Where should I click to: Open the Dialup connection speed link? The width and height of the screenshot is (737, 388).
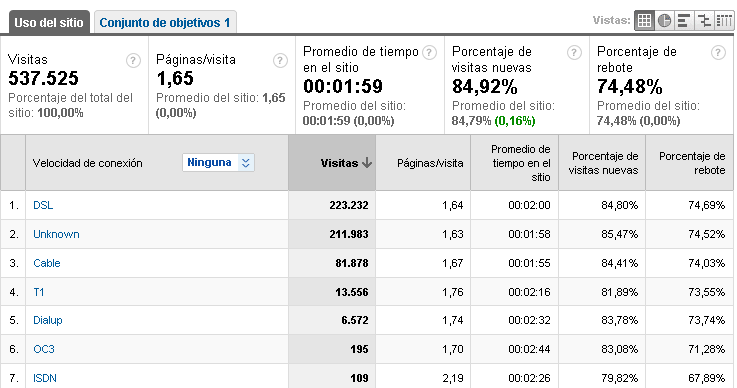[47, 320]
